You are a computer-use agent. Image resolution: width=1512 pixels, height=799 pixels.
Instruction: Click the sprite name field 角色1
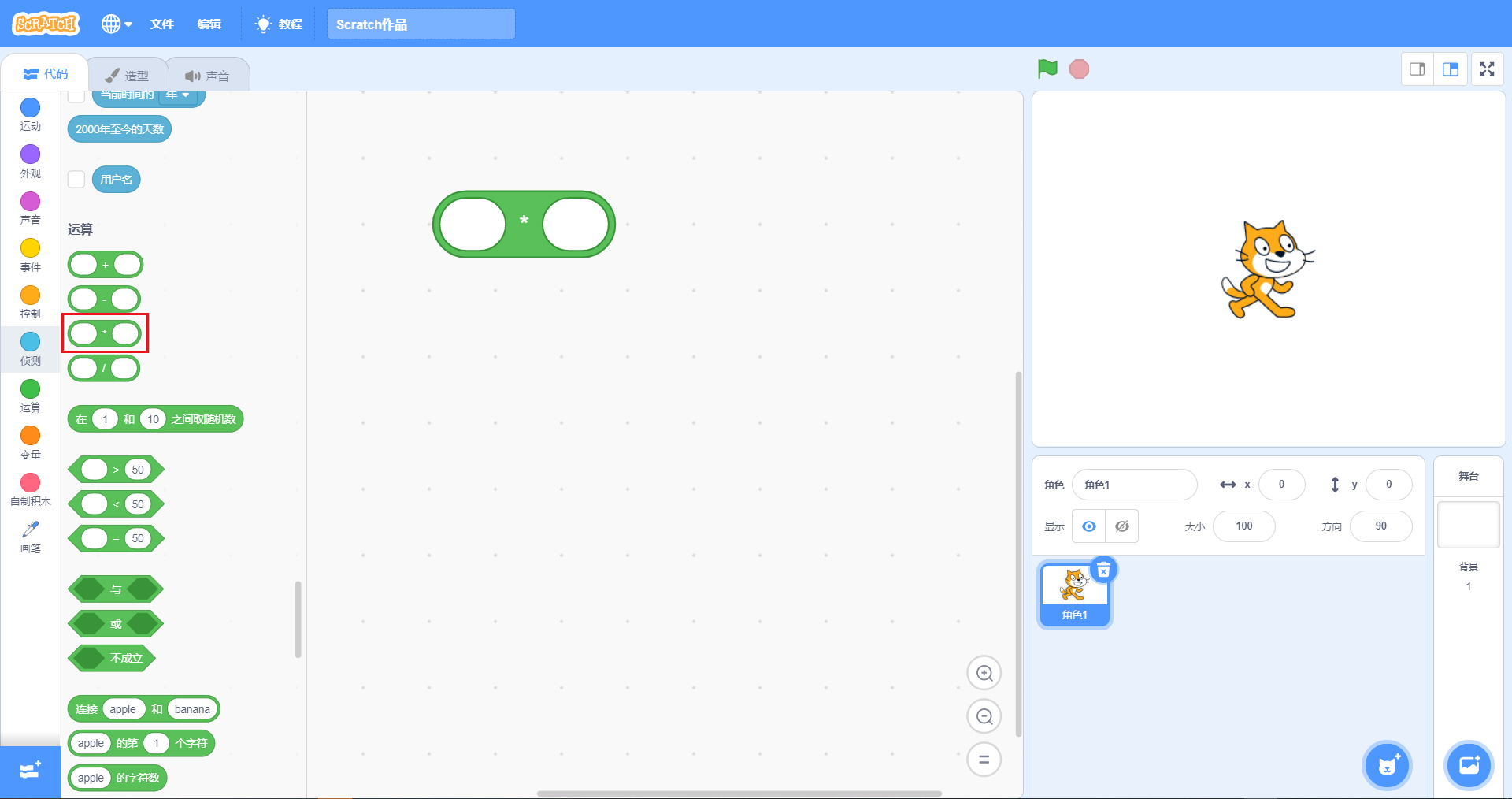pyautogui.click(x=1135, y=485)
